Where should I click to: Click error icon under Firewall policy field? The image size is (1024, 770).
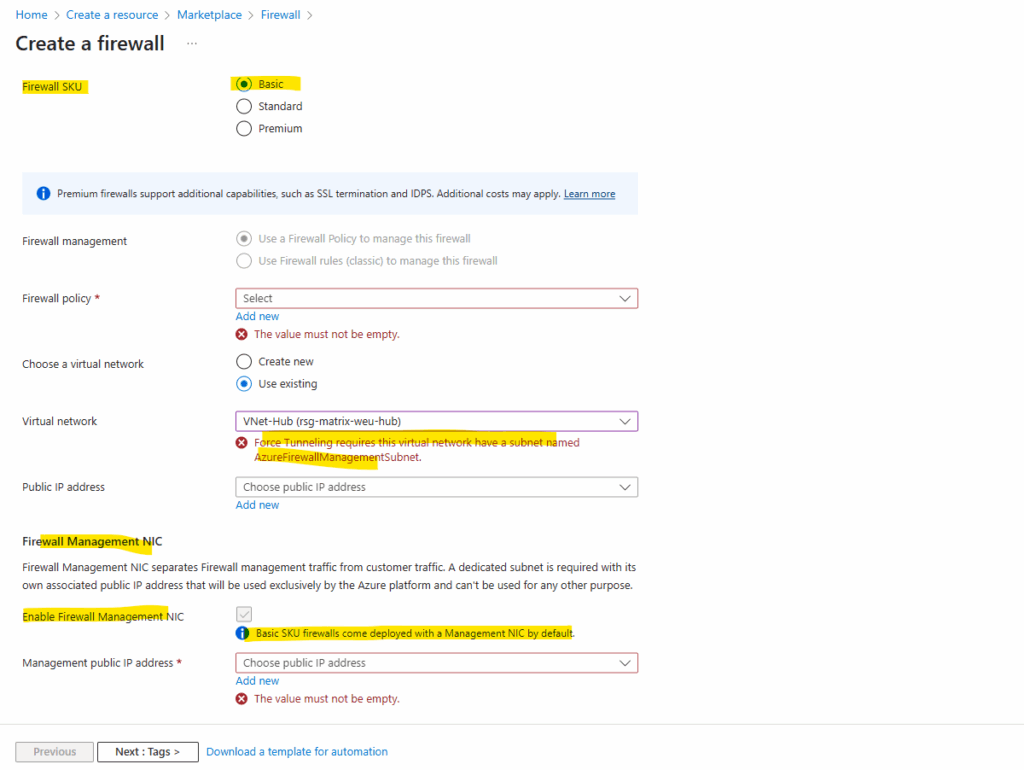(242, 334)
